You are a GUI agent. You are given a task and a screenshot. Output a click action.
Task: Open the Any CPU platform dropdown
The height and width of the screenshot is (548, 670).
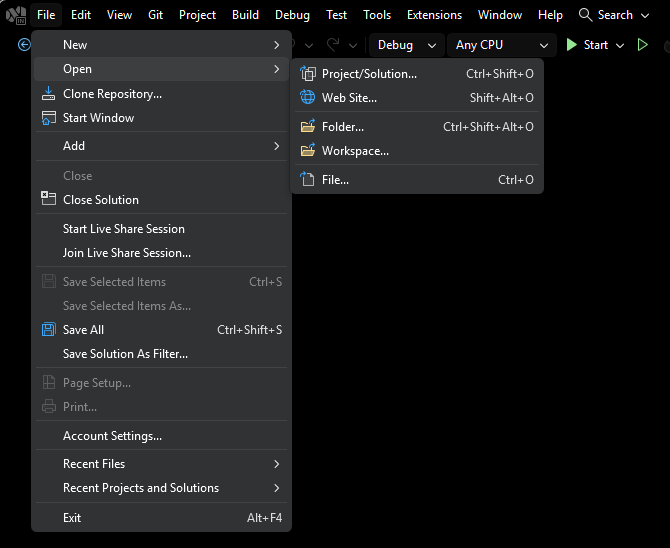tap(502, 45)
